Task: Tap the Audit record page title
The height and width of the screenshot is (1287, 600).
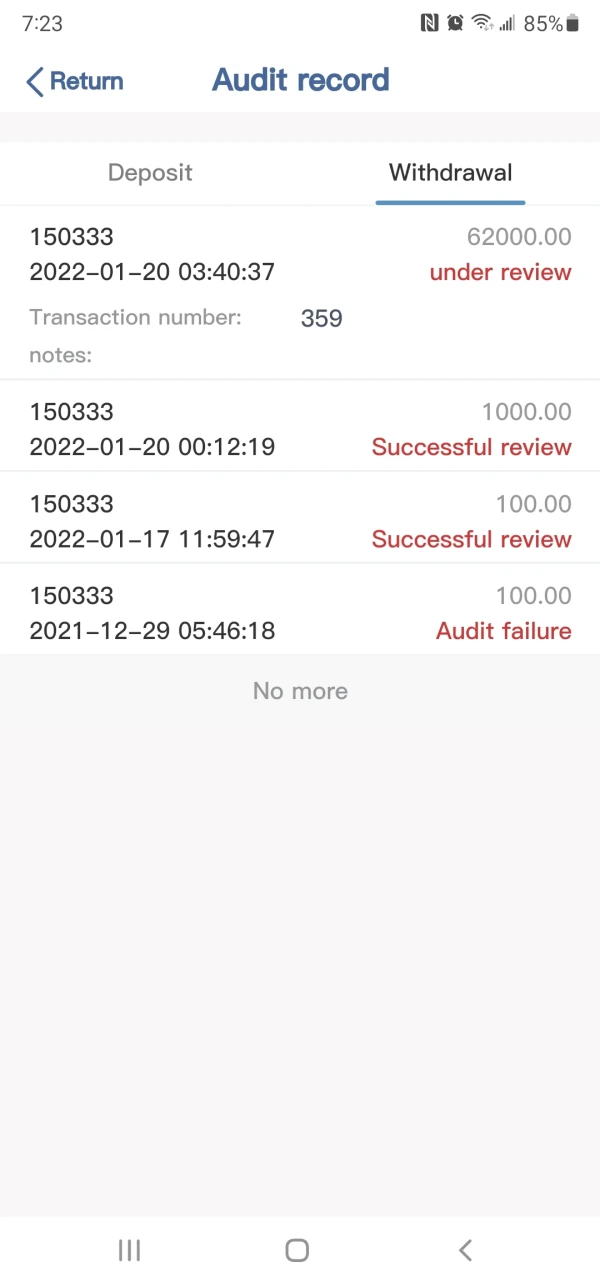Action: 300,81
